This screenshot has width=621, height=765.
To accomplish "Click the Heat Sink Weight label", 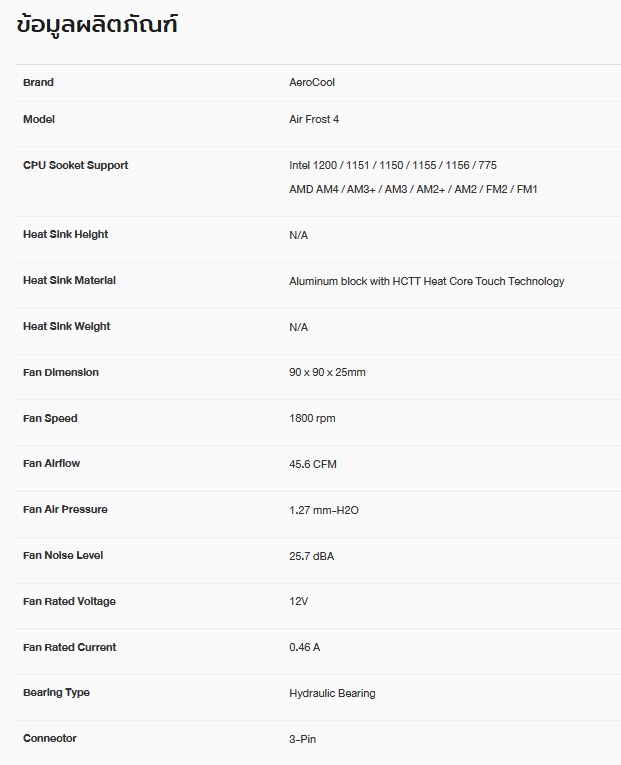I will click(x=66, y=326).
